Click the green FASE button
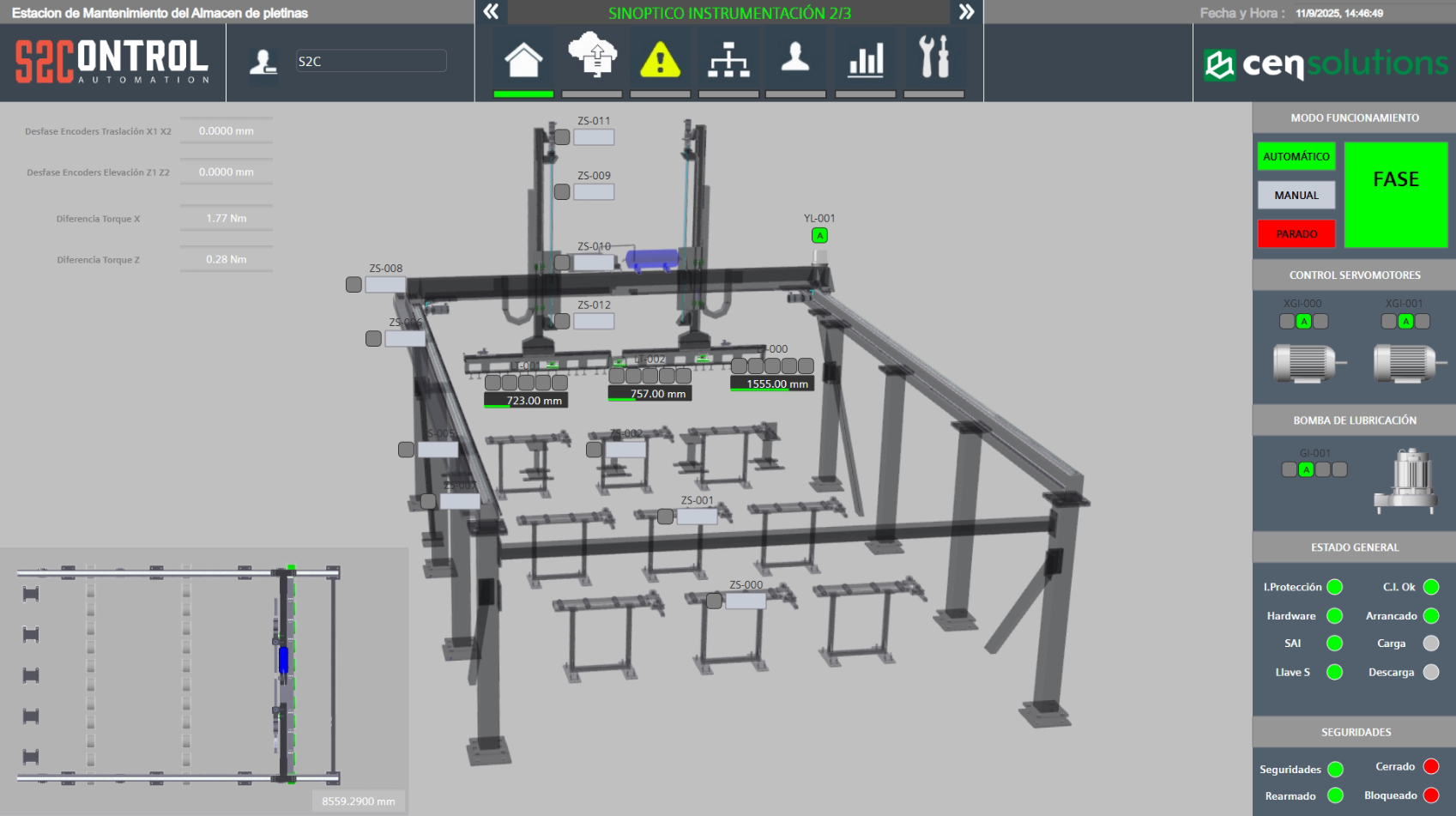This screenshot has width=1456, height=816. (1395, 195)
